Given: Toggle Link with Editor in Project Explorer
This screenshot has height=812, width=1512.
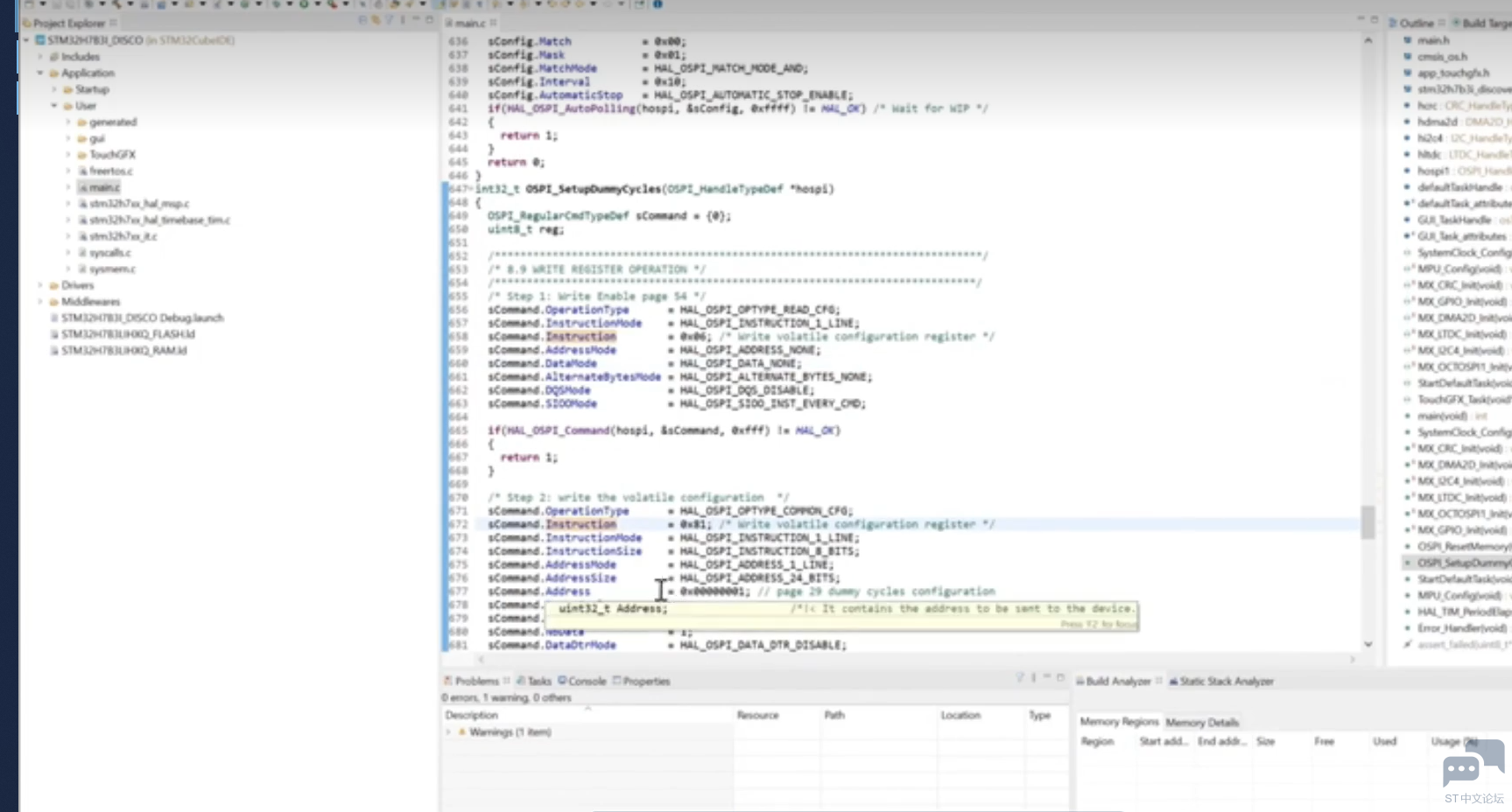Looking at the screenshot, I should (x=376, y=21).
